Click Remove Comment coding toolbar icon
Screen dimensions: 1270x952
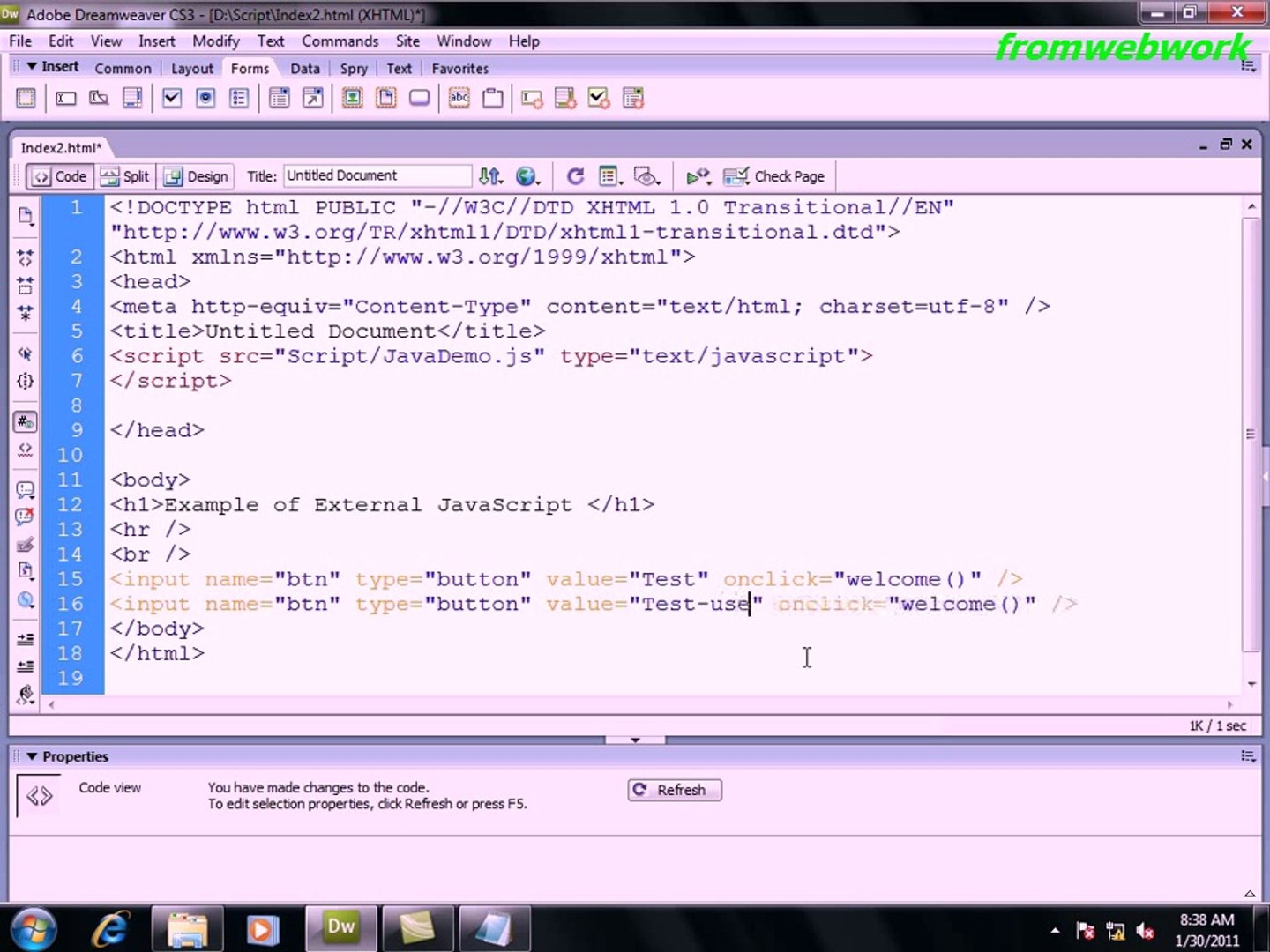coord(26,517)
